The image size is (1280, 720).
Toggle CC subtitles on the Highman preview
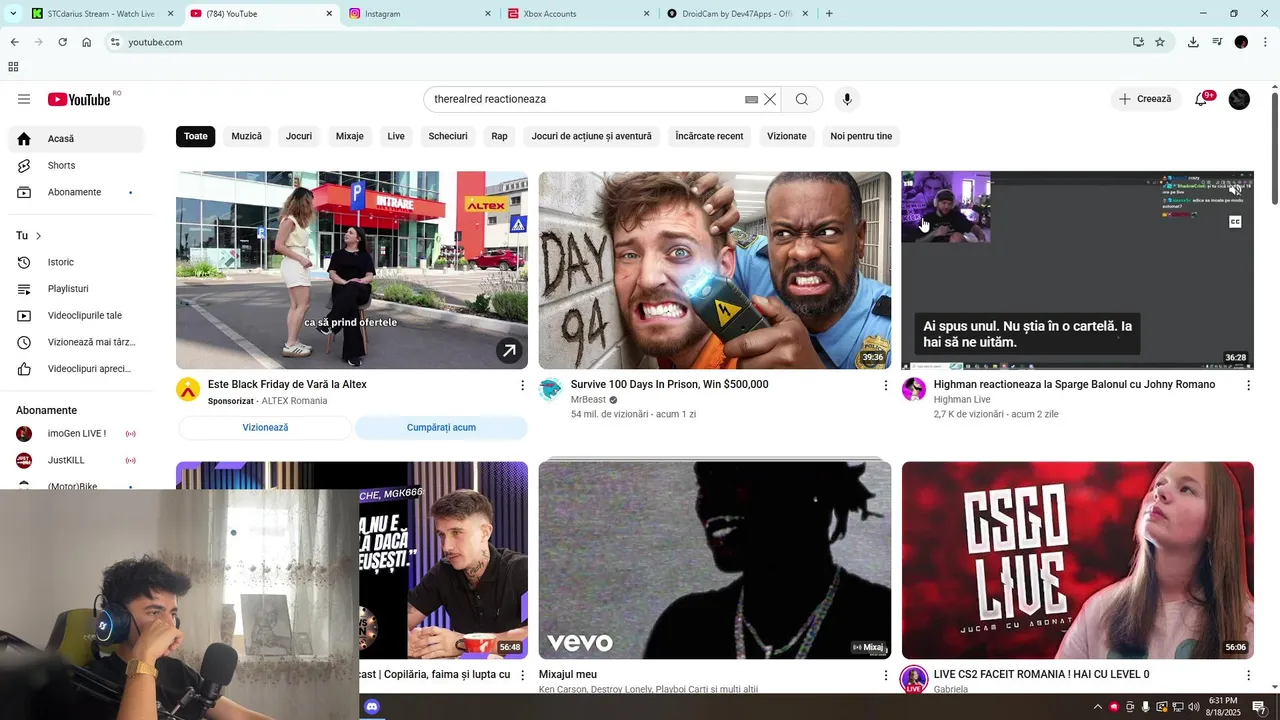1235,222
